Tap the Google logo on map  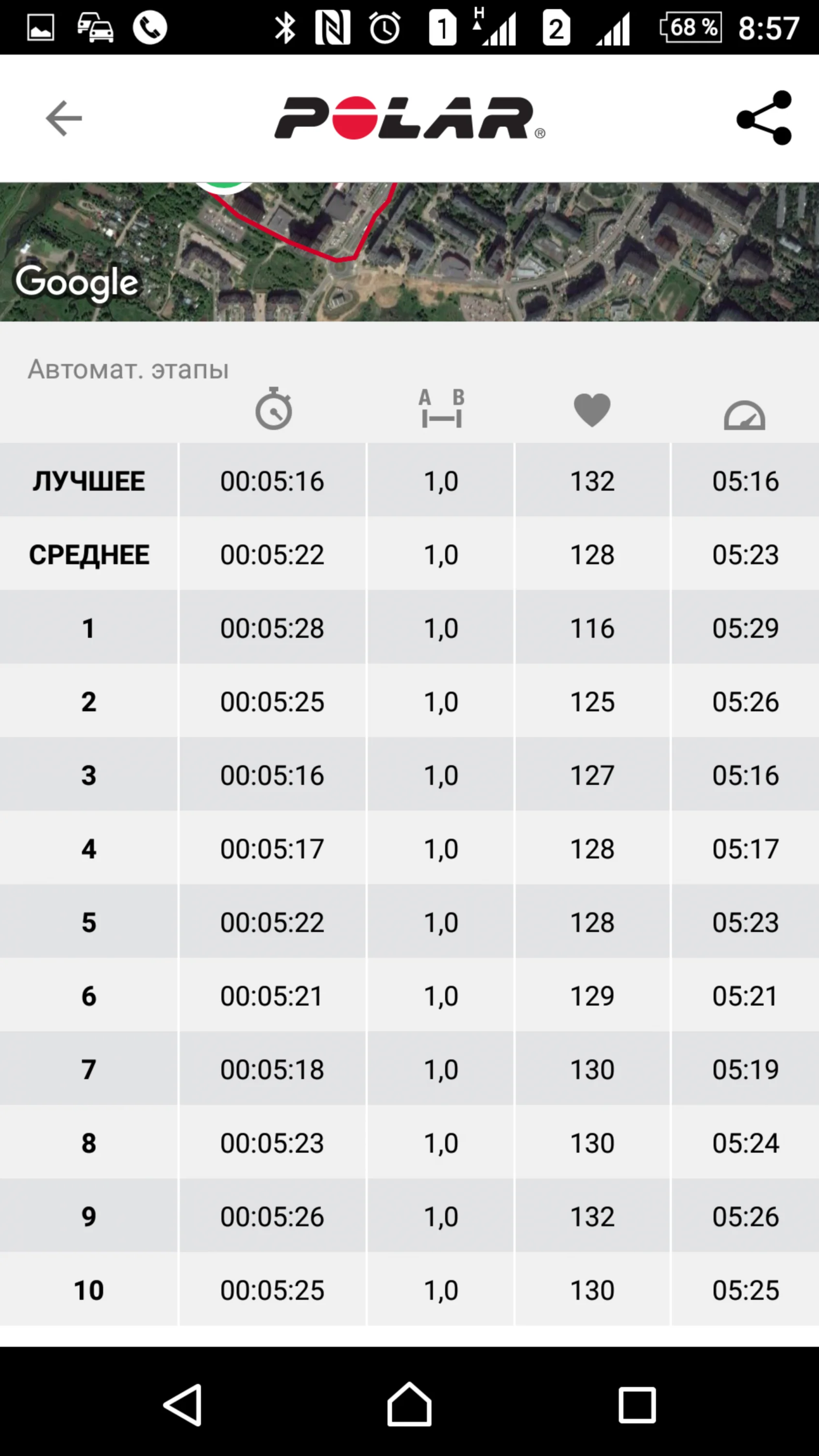point(77,282)
